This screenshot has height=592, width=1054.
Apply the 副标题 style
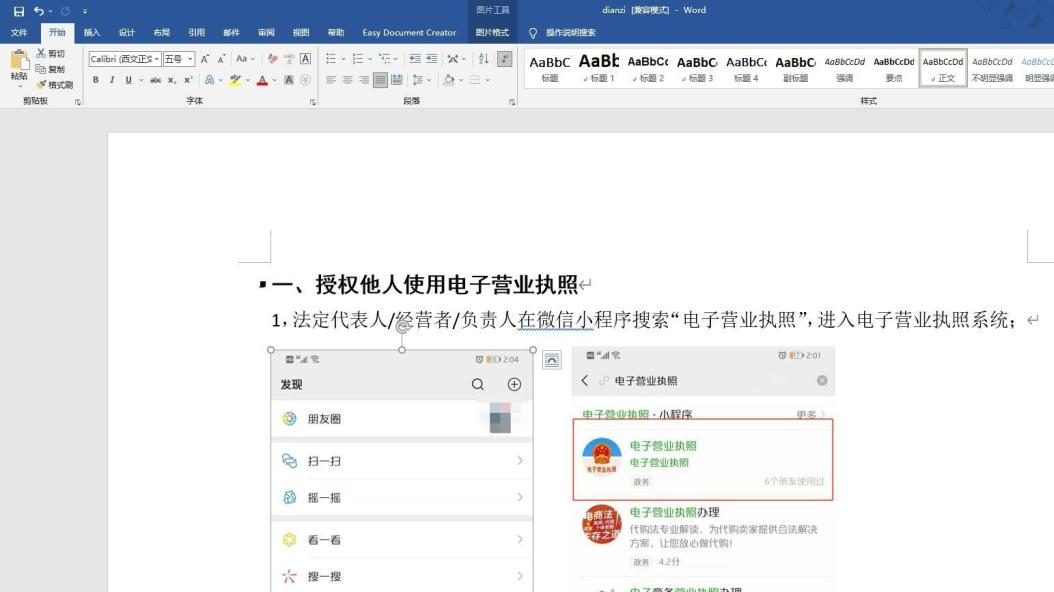click(x=796, y=68)
